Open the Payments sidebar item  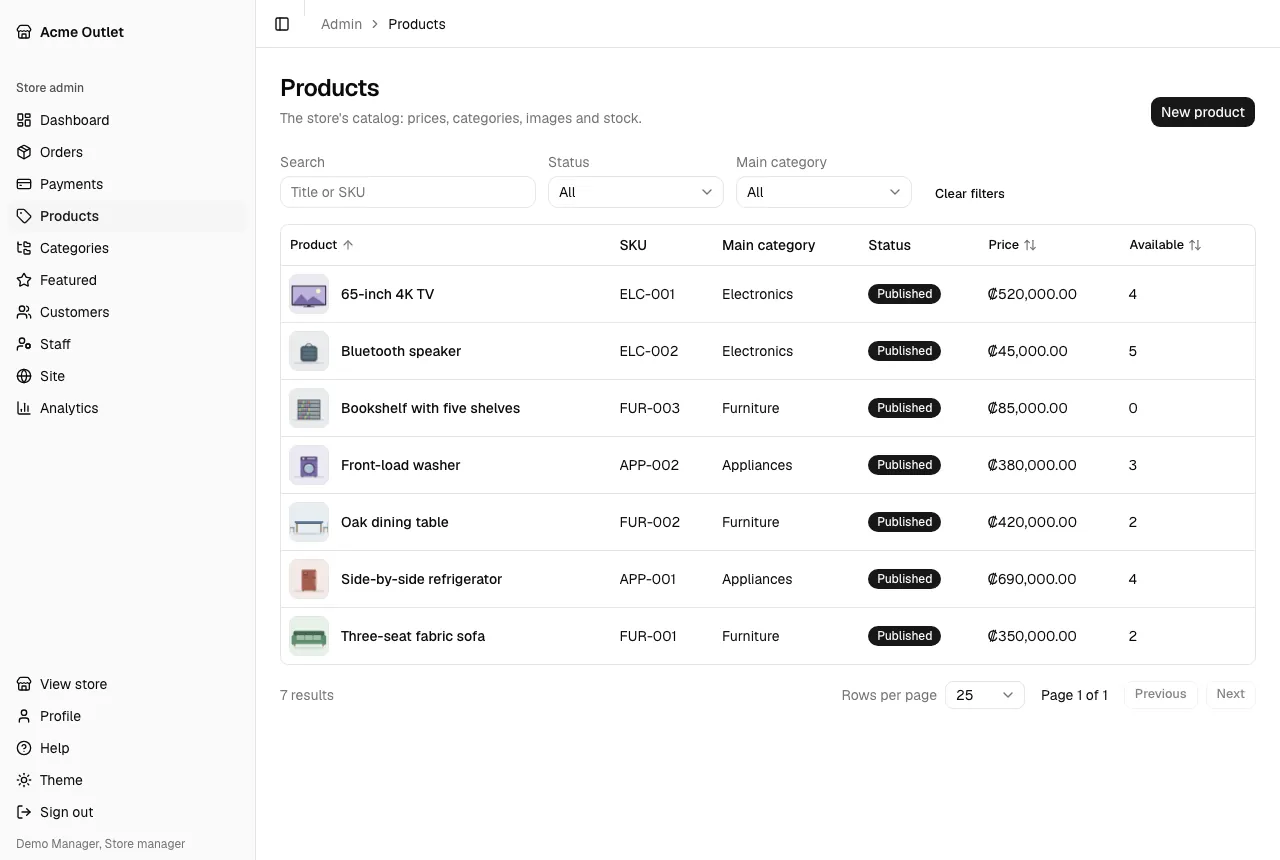click(128, 184)
